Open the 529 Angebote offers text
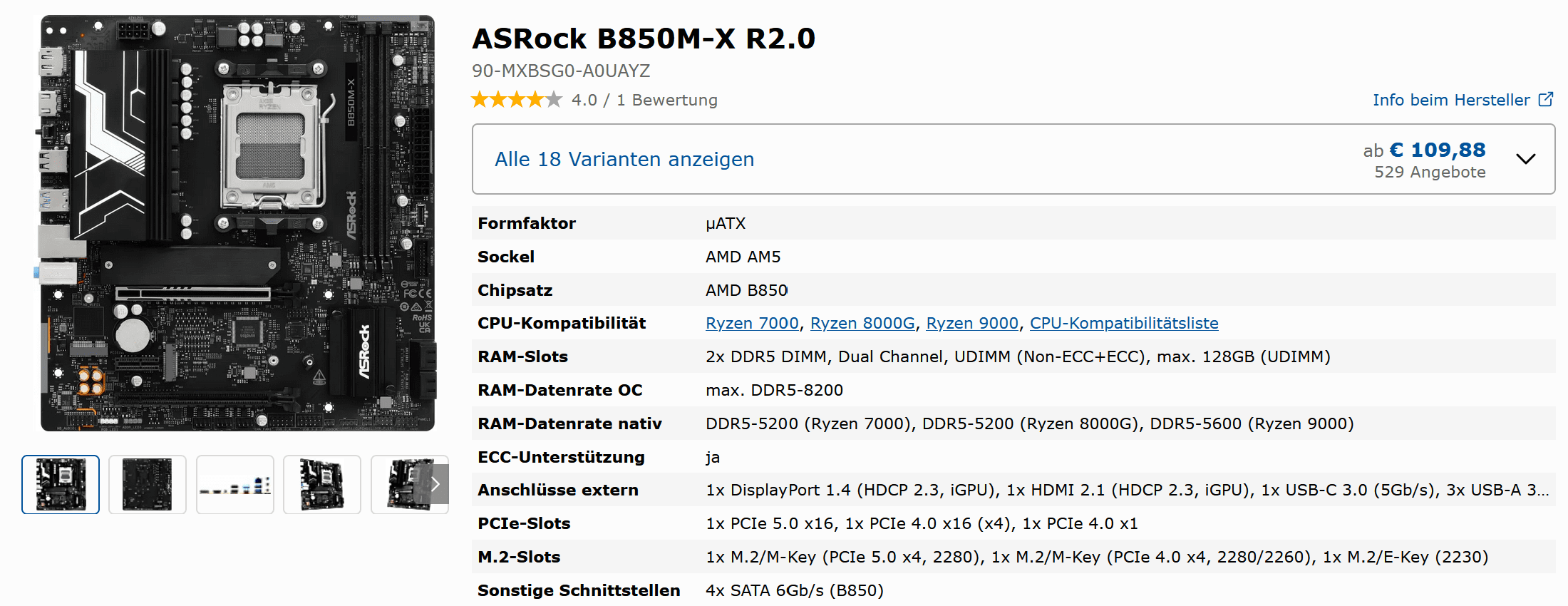Viewport: 1568px width, 606px height. point(1430,173)
